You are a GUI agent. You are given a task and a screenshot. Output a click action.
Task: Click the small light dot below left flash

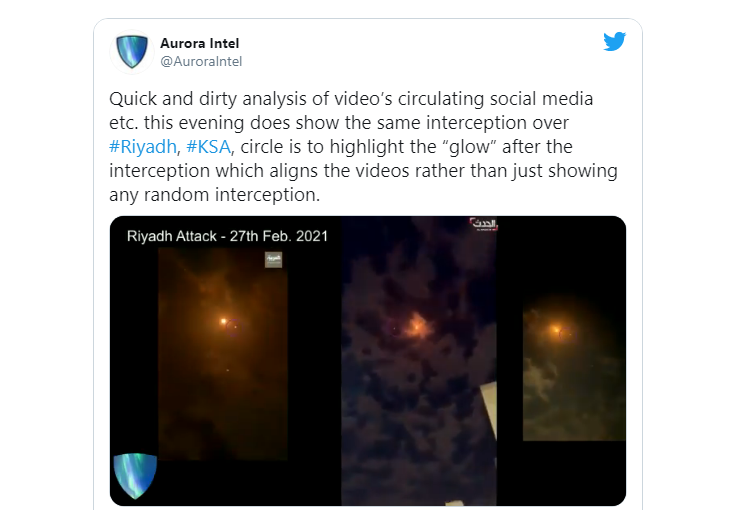(x=227, y=370)
